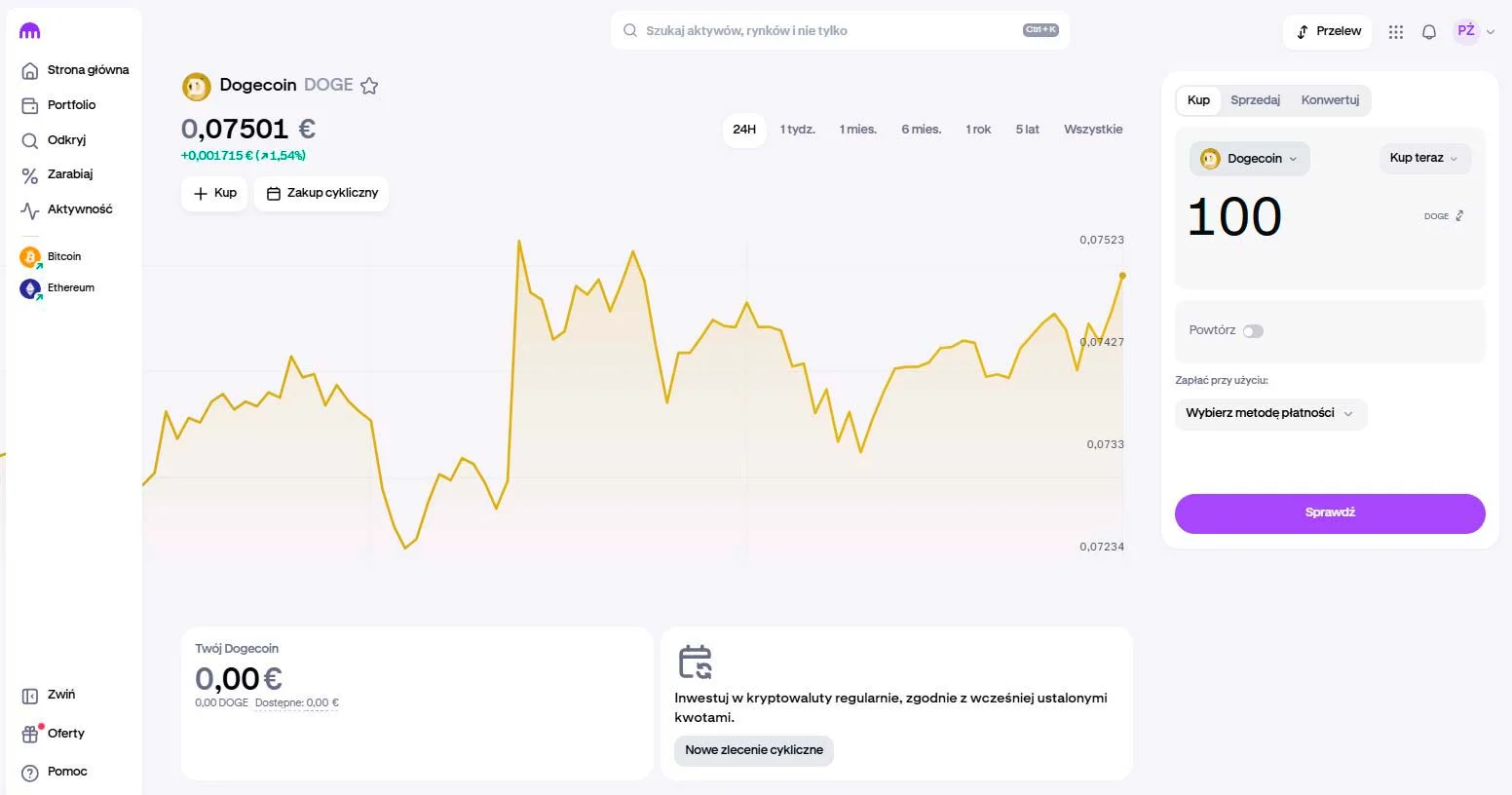Open the apps grid menu
The image size is (1512, 795).
pyautogui.click(x=1396, y=32)
